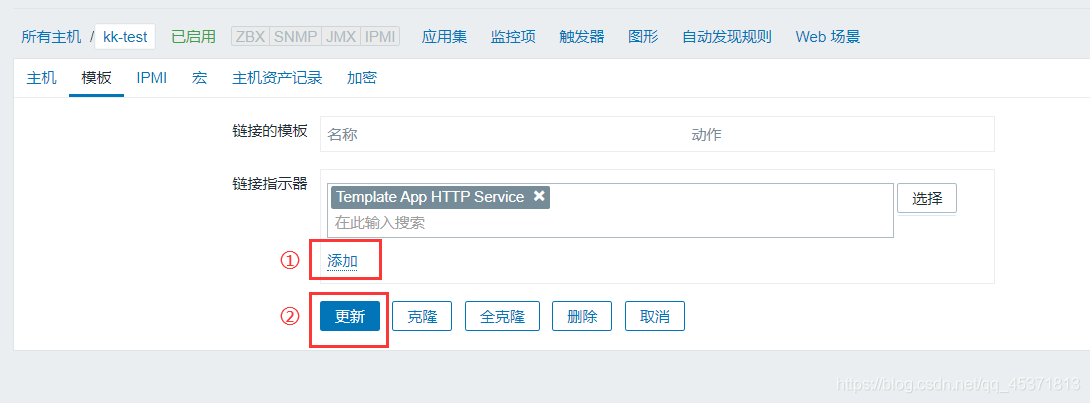The image size is (1090, 403).
Task: Click the 已启用 status link
Action: [x=193, y=37]
